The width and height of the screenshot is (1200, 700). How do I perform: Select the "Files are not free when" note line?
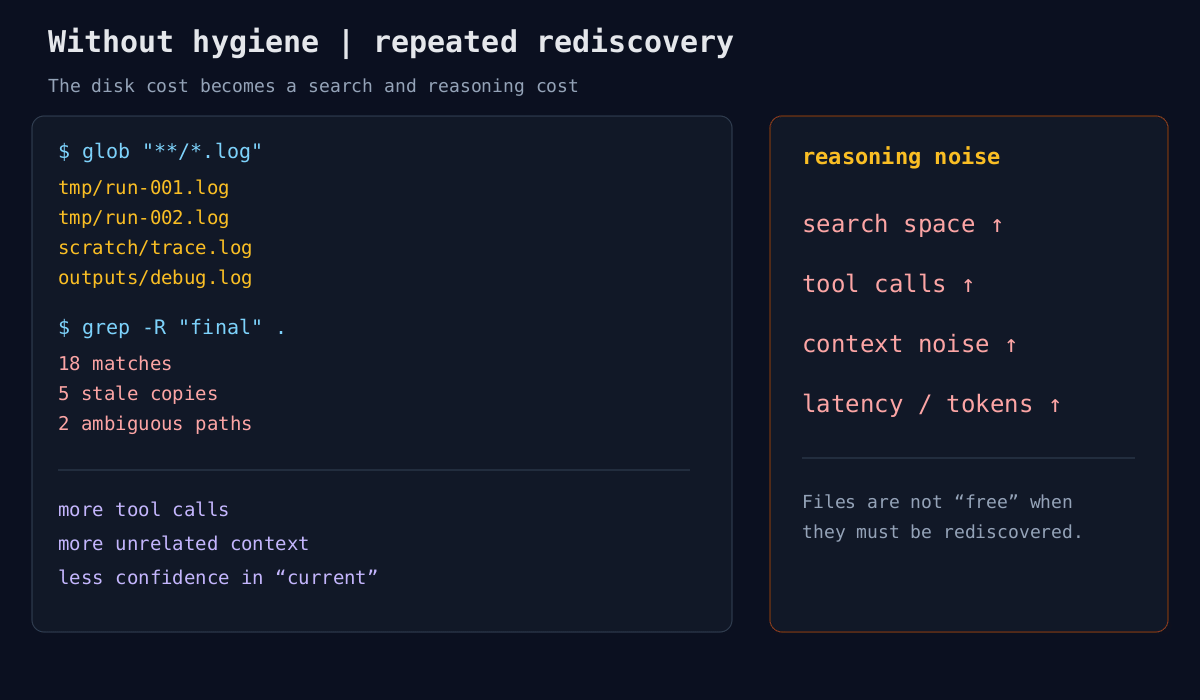click(x=937, y=502)
